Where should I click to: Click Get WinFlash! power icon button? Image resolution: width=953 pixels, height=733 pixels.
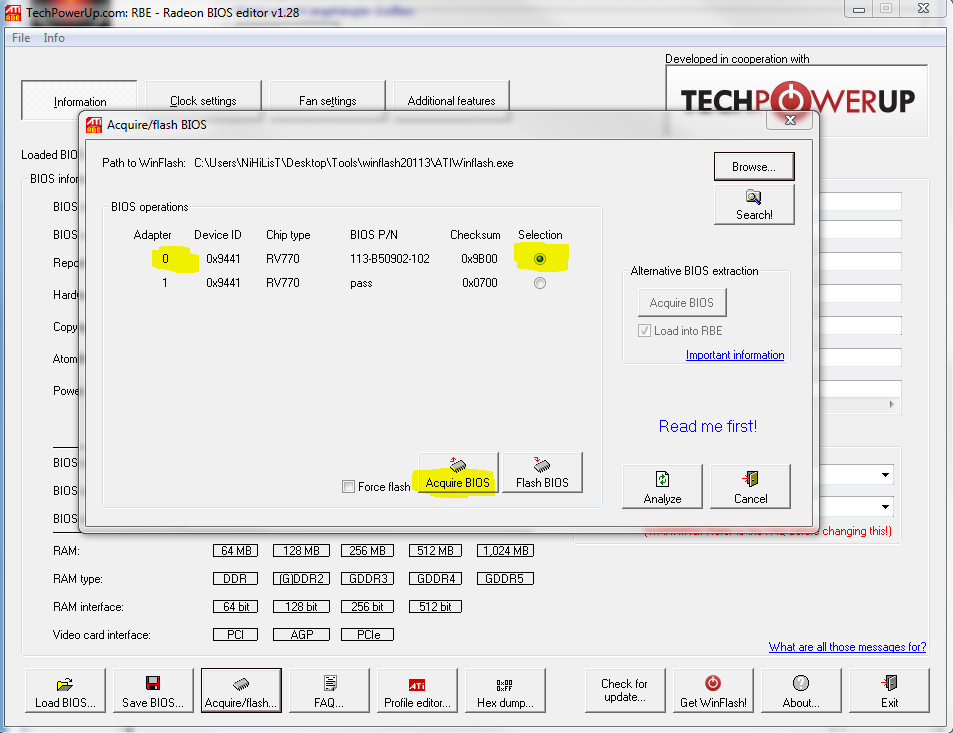tap(714, 690)
